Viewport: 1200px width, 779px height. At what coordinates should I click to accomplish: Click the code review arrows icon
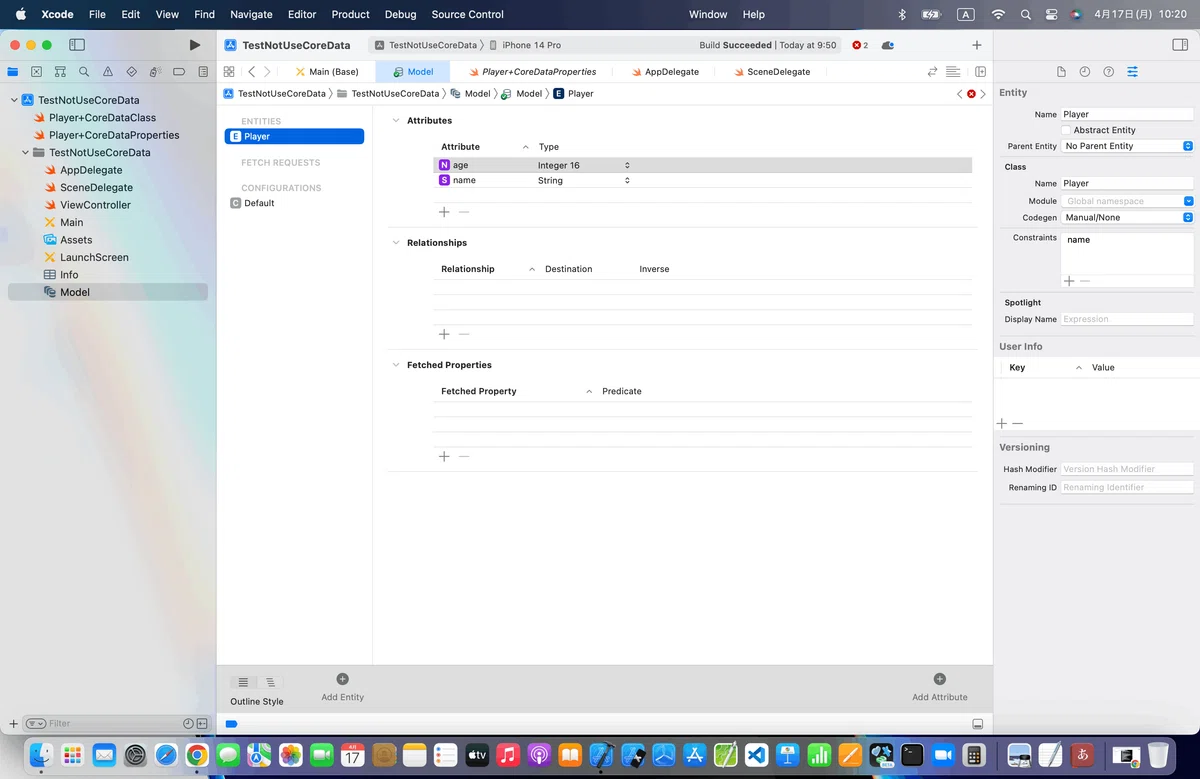coord(932,72)
